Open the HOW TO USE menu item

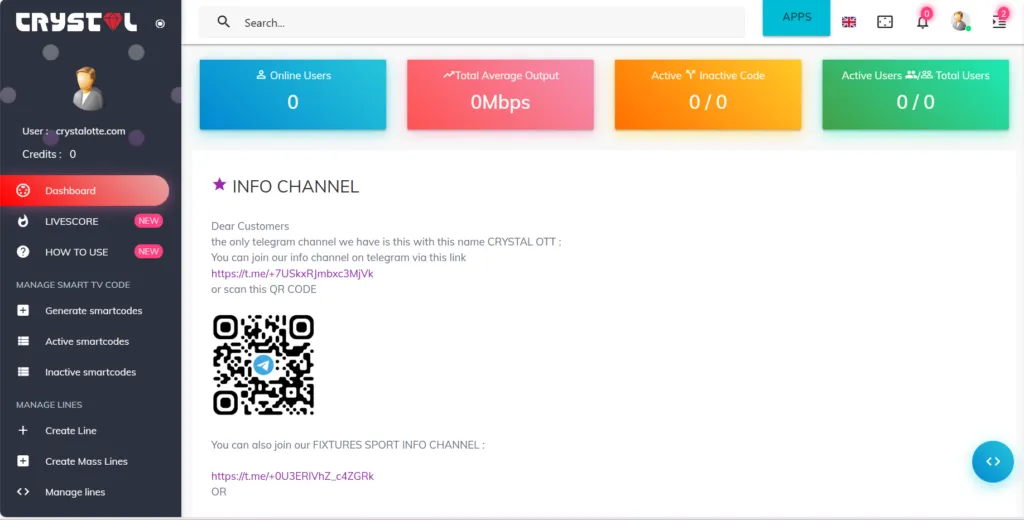[84, 252]
